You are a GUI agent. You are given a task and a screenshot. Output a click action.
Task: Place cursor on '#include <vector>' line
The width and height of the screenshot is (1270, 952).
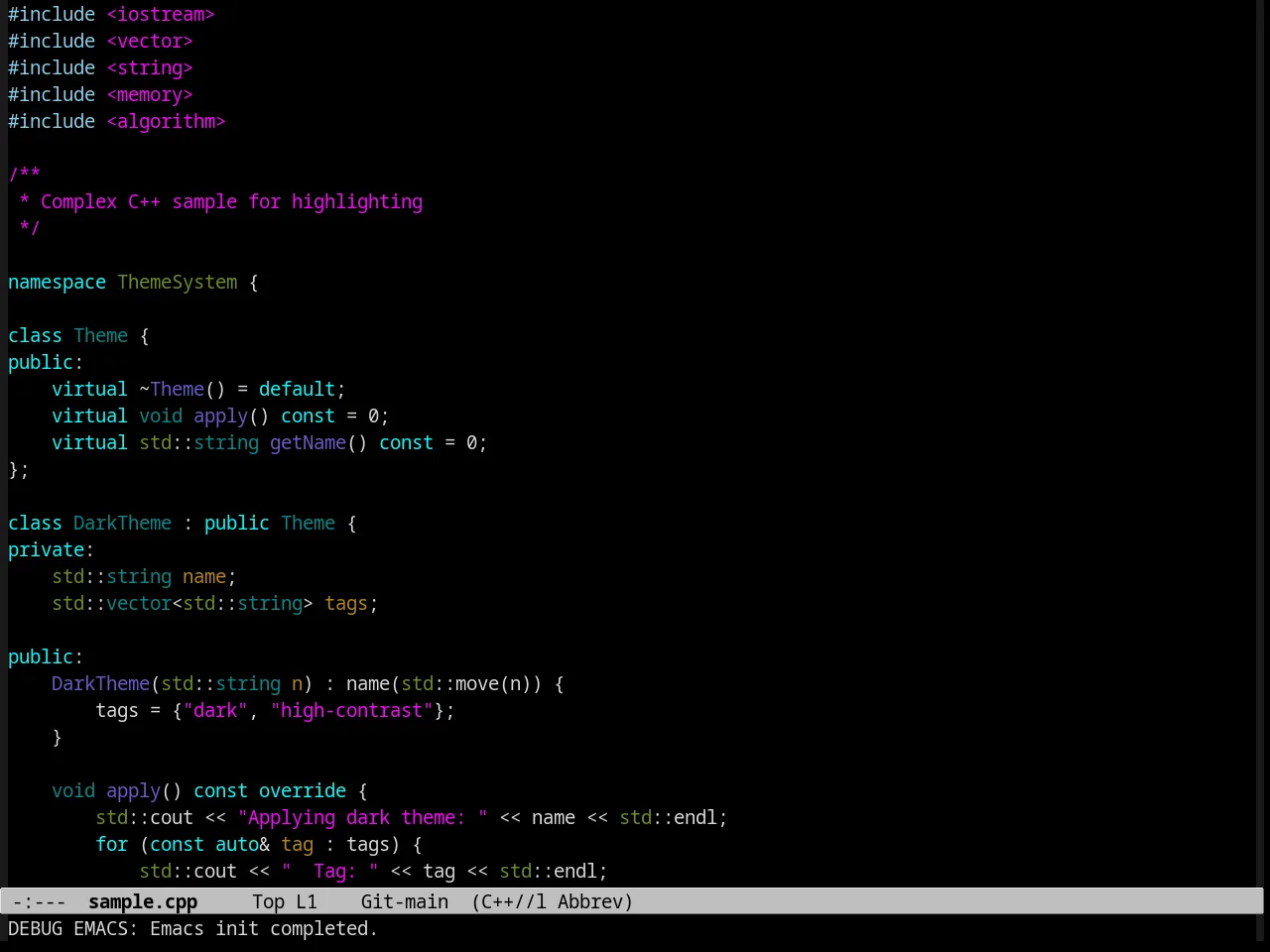[x=100, y=41]
